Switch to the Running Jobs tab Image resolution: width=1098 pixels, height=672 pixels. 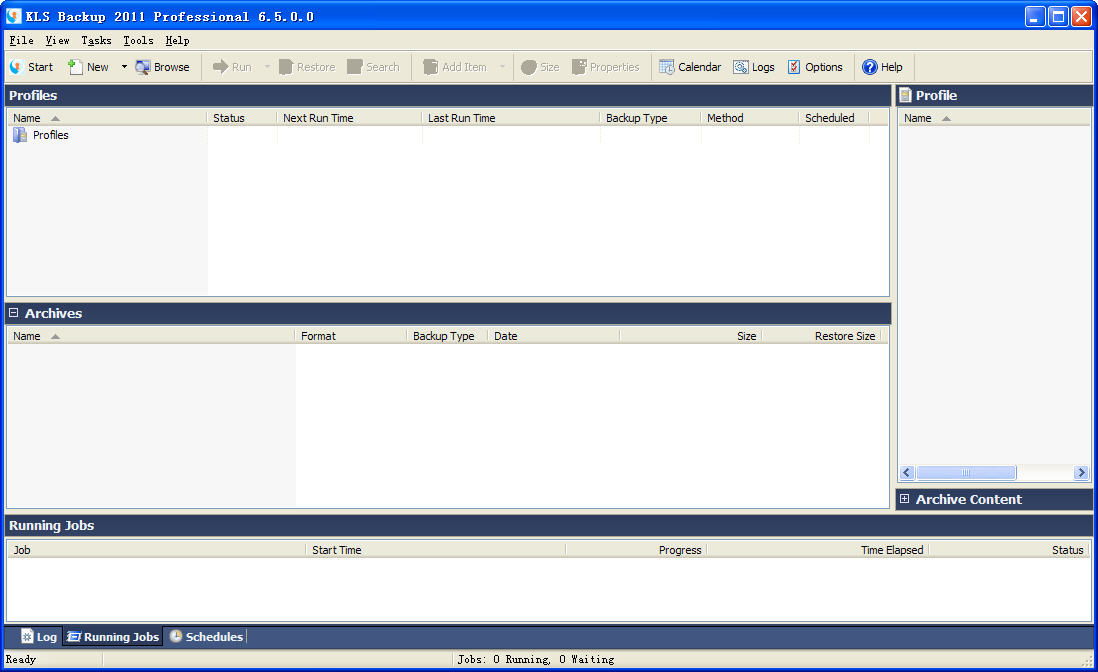(113, 637)
